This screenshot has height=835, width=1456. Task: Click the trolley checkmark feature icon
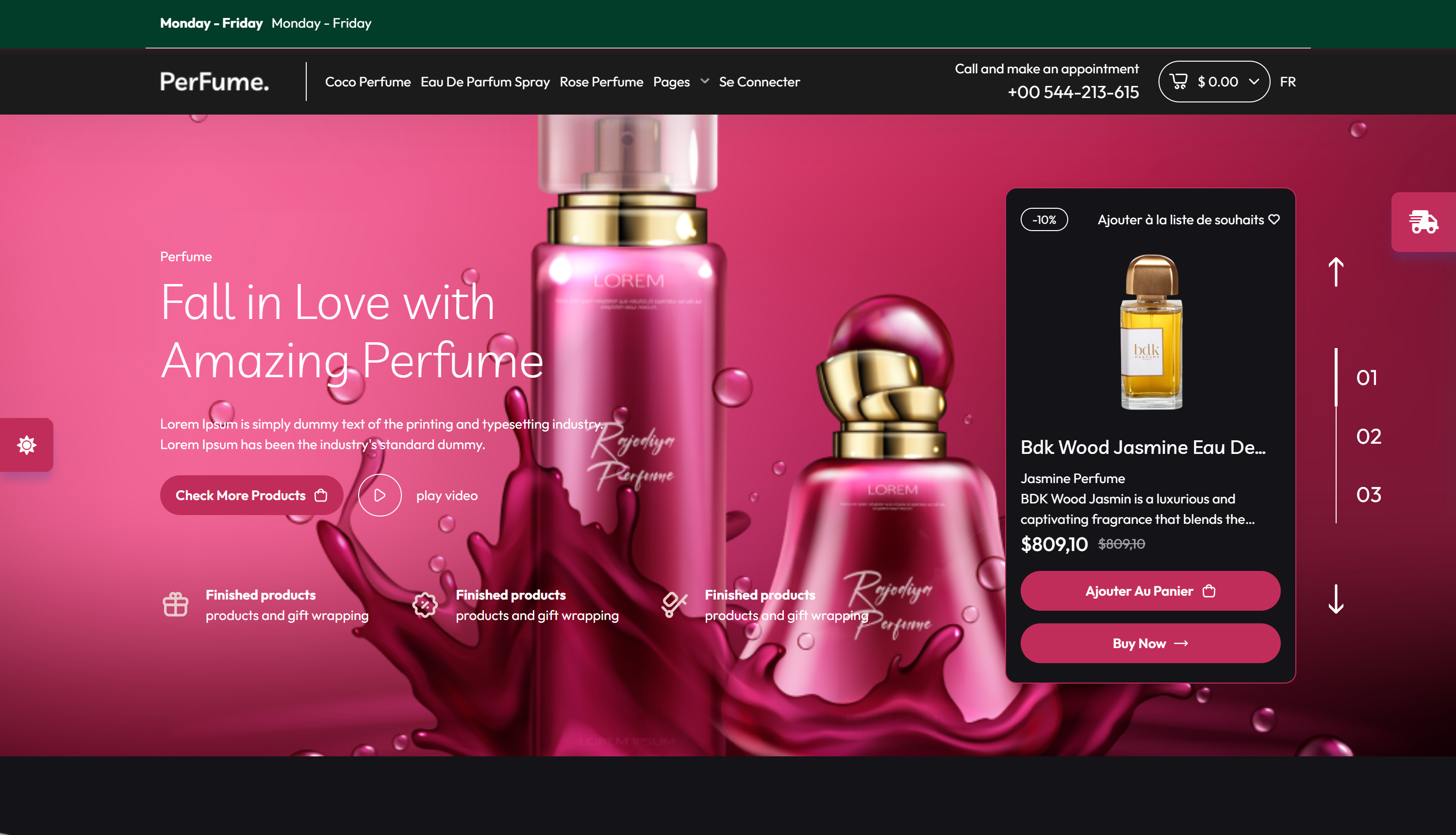(x=674, y=604)
